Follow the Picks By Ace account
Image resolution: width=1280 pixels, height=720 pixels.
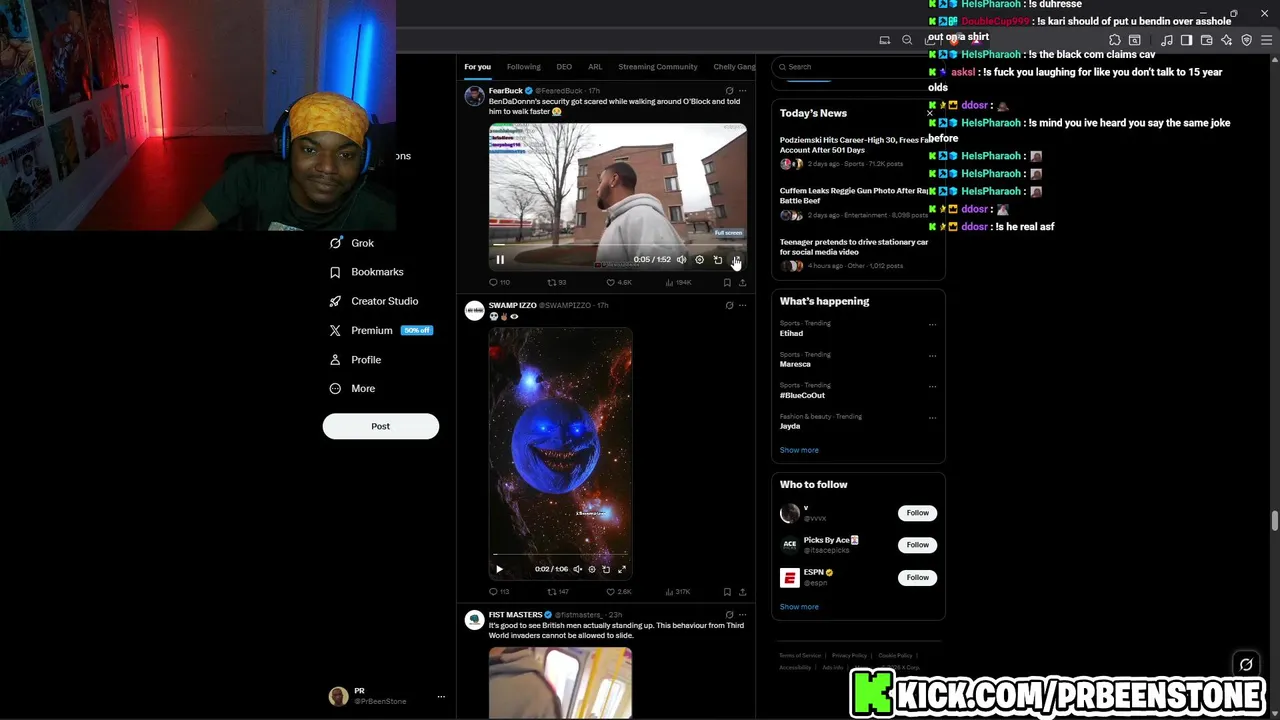pos(917,545)
